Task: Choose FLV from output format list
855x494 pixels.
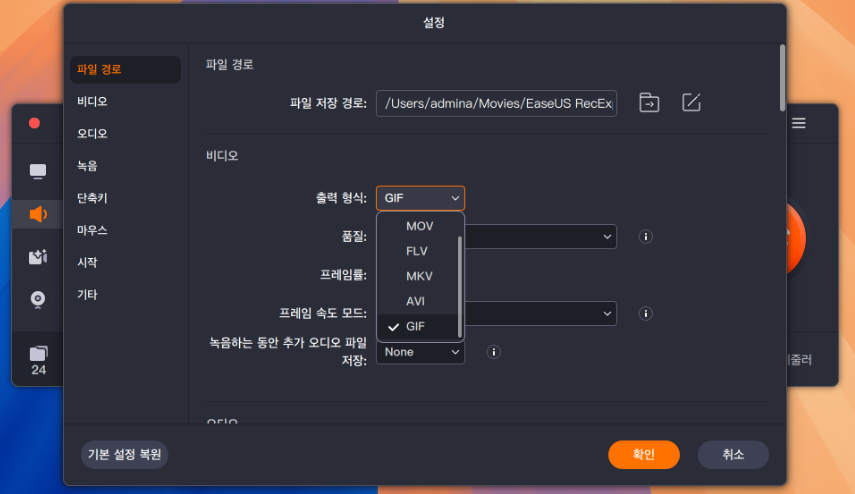Action: (x=419, y=251)
